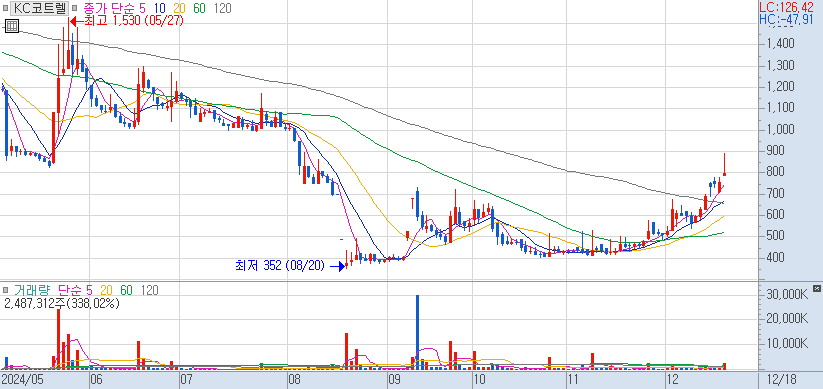The width and height of the screenshot is (823, 389).
Task: Click the 1,100 price axis label
Action: tap(779, 108)
